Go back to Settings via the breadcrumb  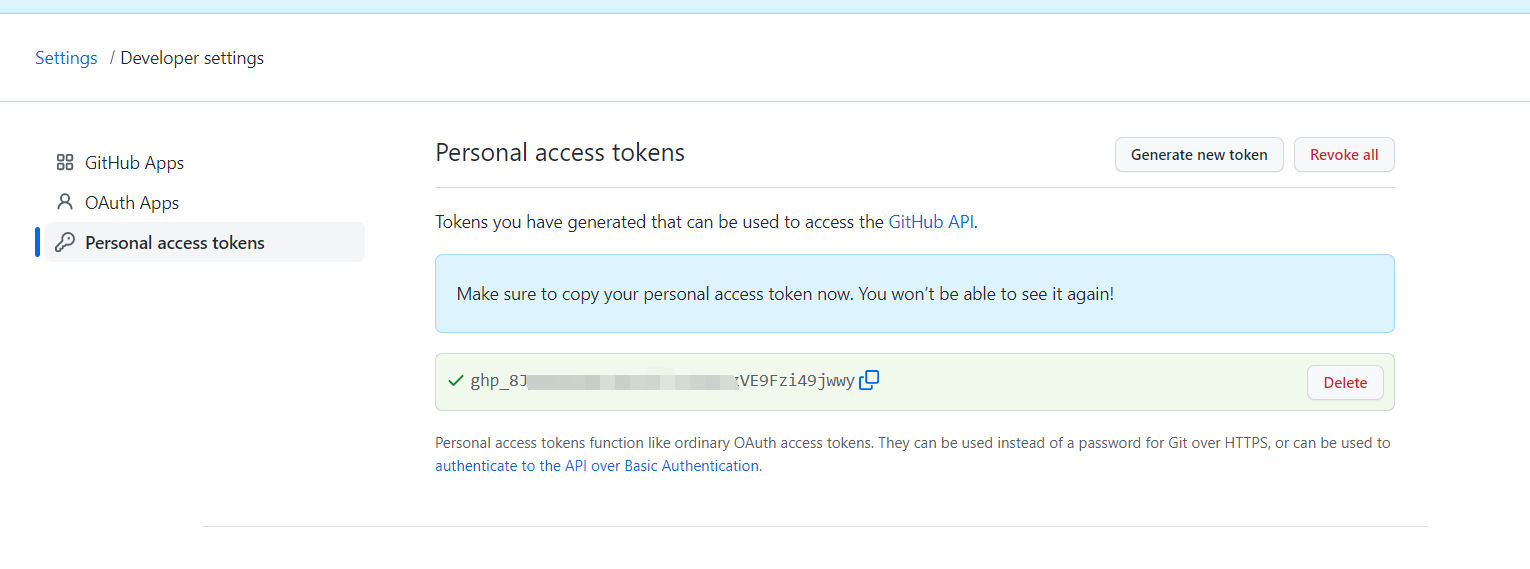pos(66,58)
